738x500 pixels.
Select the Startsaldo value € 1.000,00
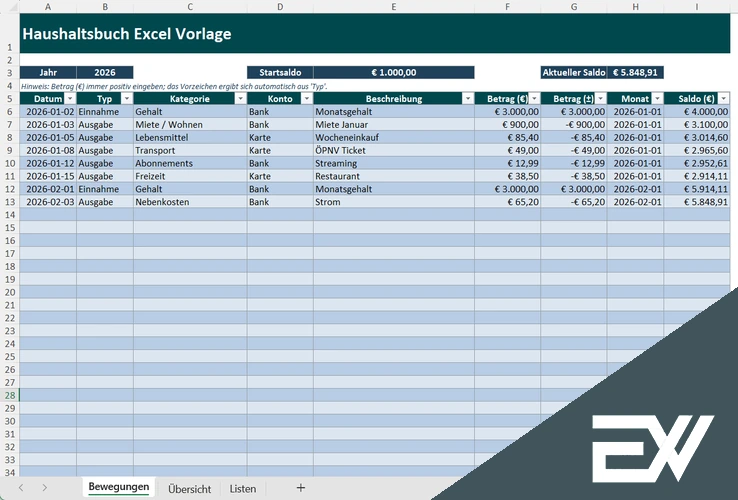pyautogui.click(x=393, y=73)
